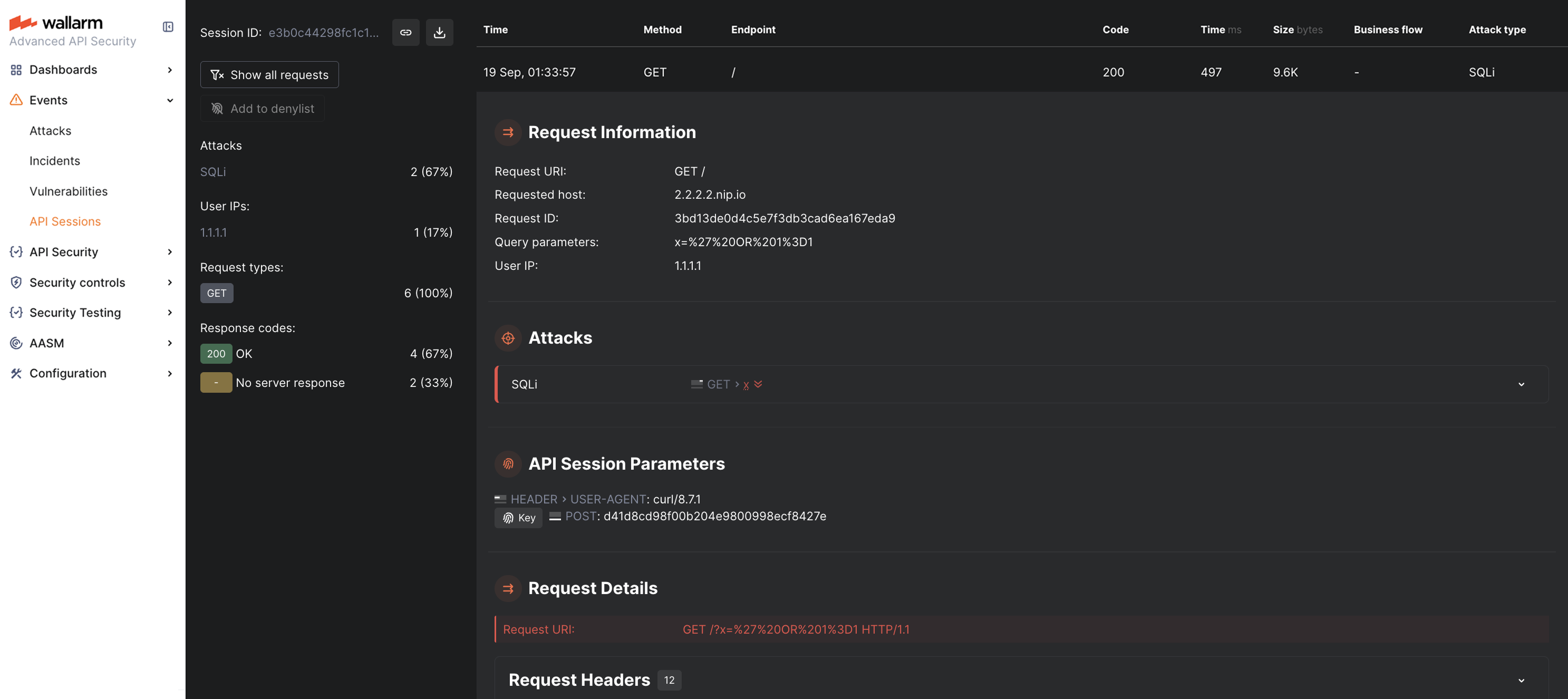Collapse the Events submenu chevron
The image size is (1568, 699).
pos(169,100)
